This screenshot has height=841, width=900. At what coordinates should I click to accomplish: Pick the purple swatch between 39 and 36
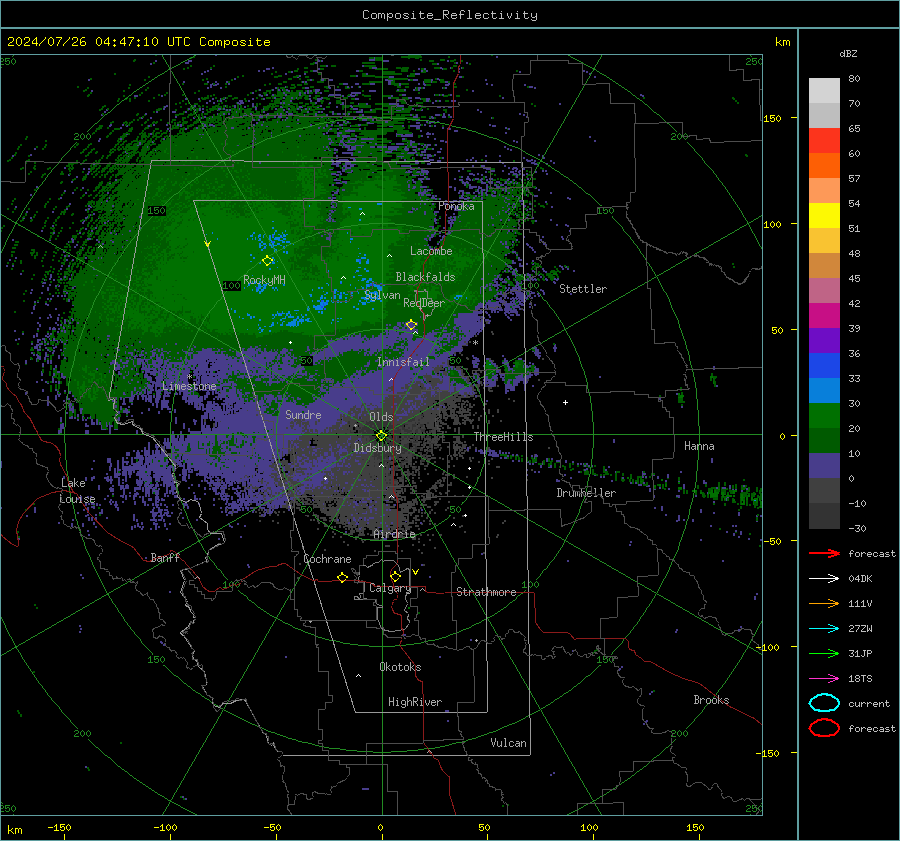coord(824,340)
